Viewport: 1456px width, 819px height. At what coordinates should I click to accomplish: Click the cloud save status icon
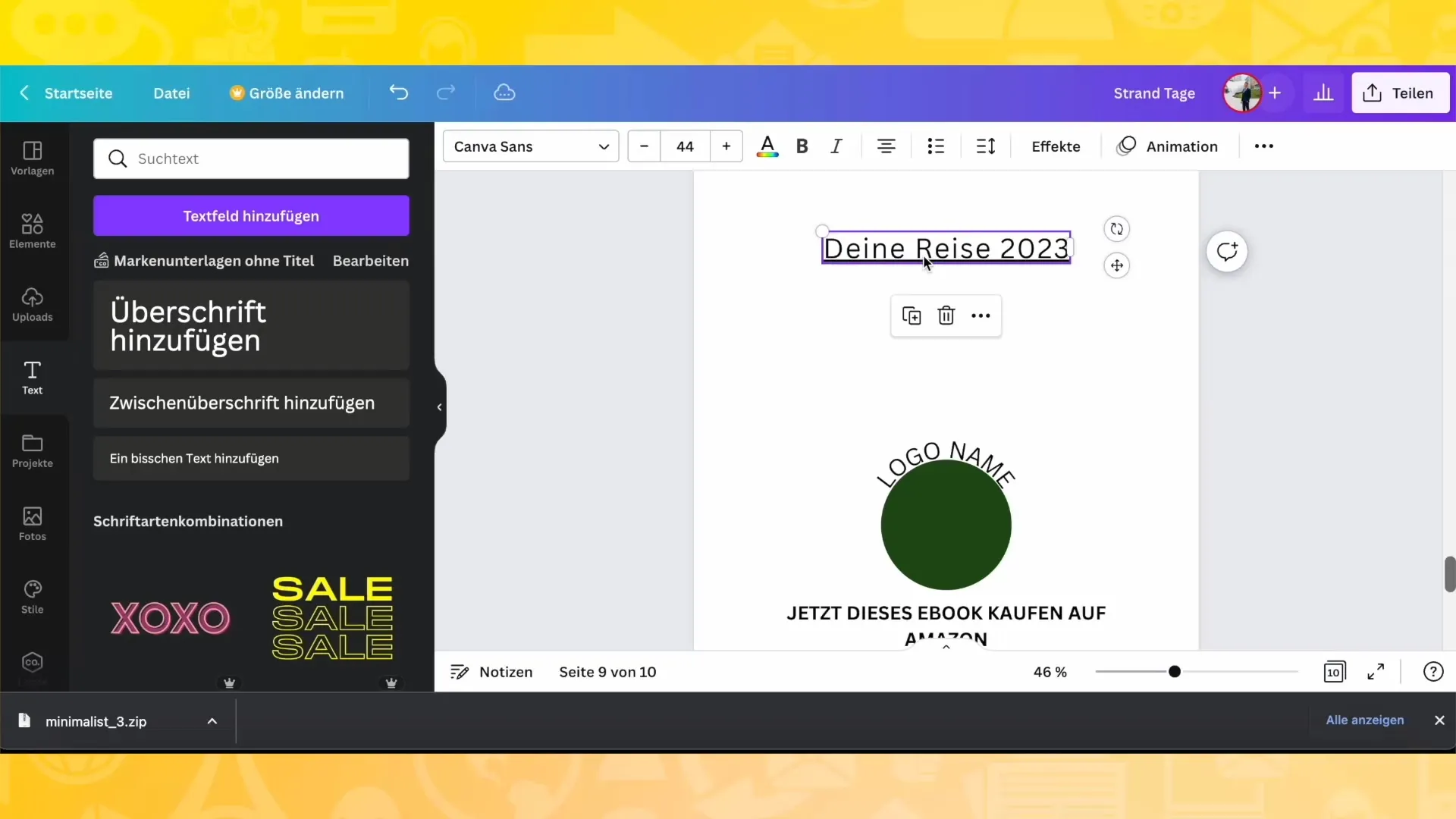pyautogui.click(x=504, y=93)
